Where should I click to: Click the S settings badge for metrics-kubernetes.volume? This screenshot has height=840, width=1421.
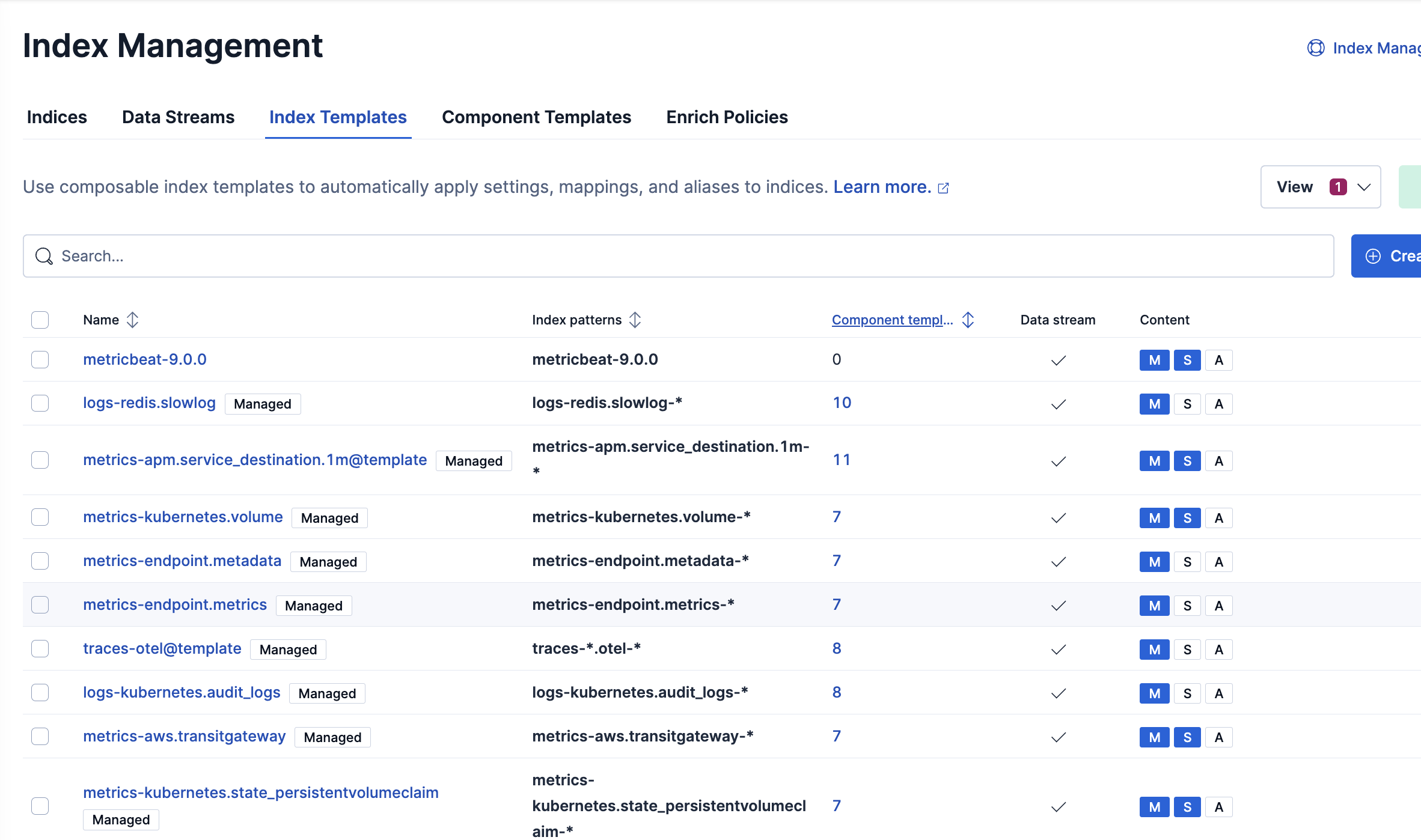pos(1187,518)
